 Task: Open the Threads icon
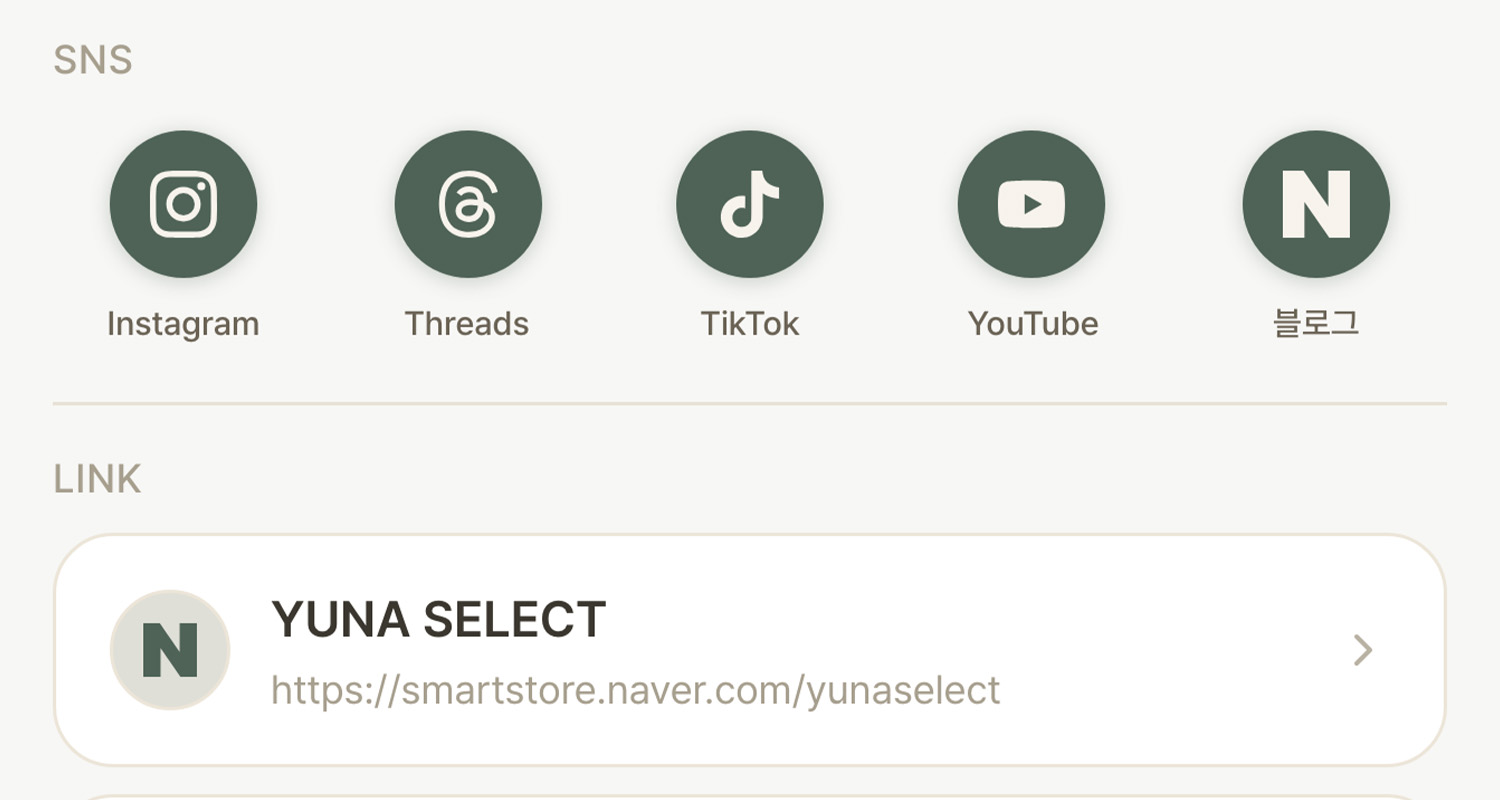click(468, 204)
